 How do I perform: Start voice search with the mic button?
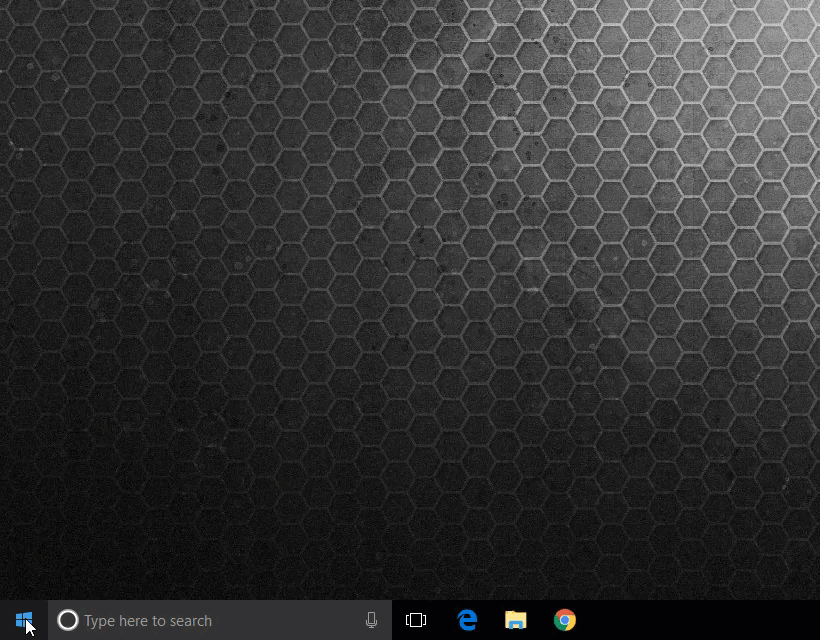(x=371, y=620)
